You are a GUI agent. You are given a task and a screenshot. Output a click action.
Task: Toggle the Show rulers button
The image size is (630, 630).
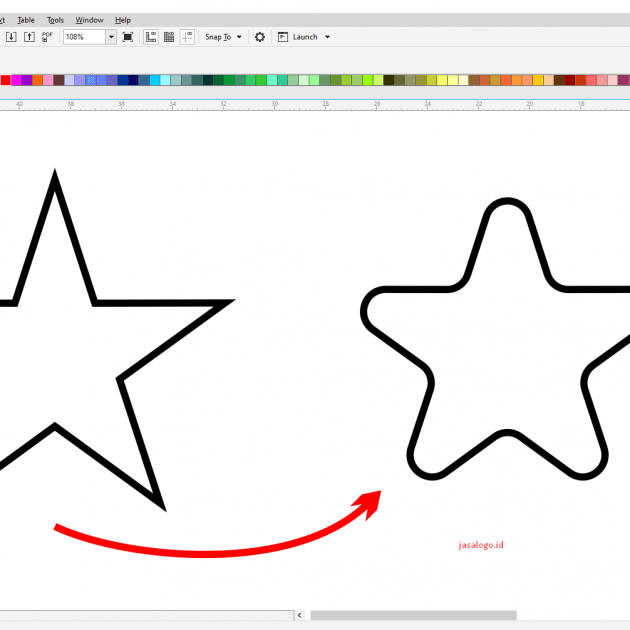pyautogui.click(x=151, y=37)
